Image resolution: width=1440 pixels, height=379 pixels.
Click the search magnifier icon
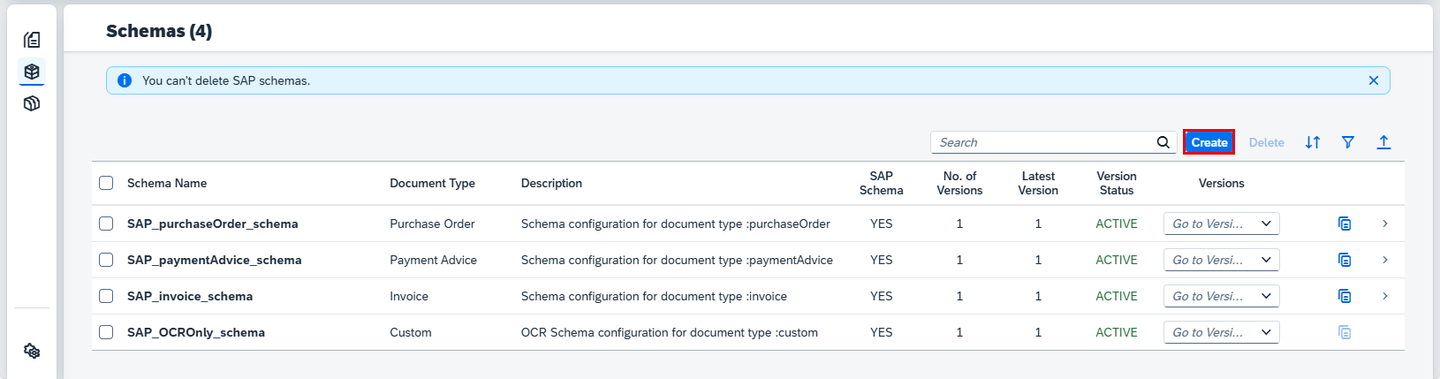[1163, 143]
